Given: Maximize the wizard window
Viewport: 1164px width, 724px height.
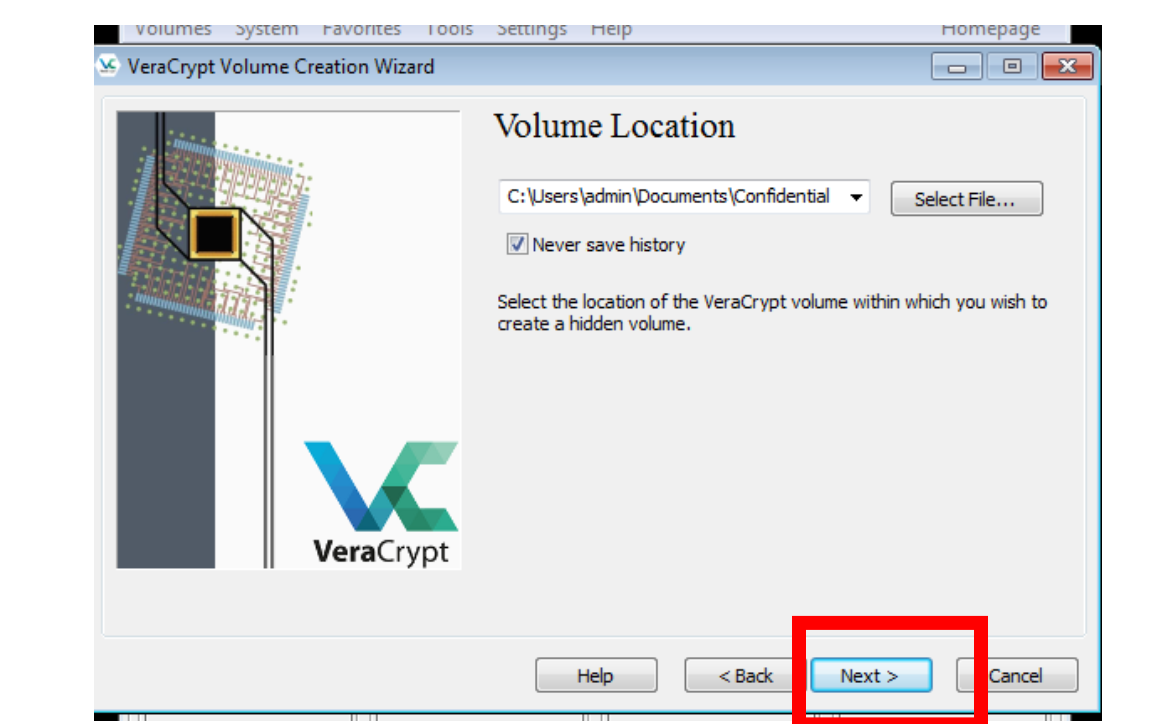Looking at the screenshot, I should point(1012,66).
